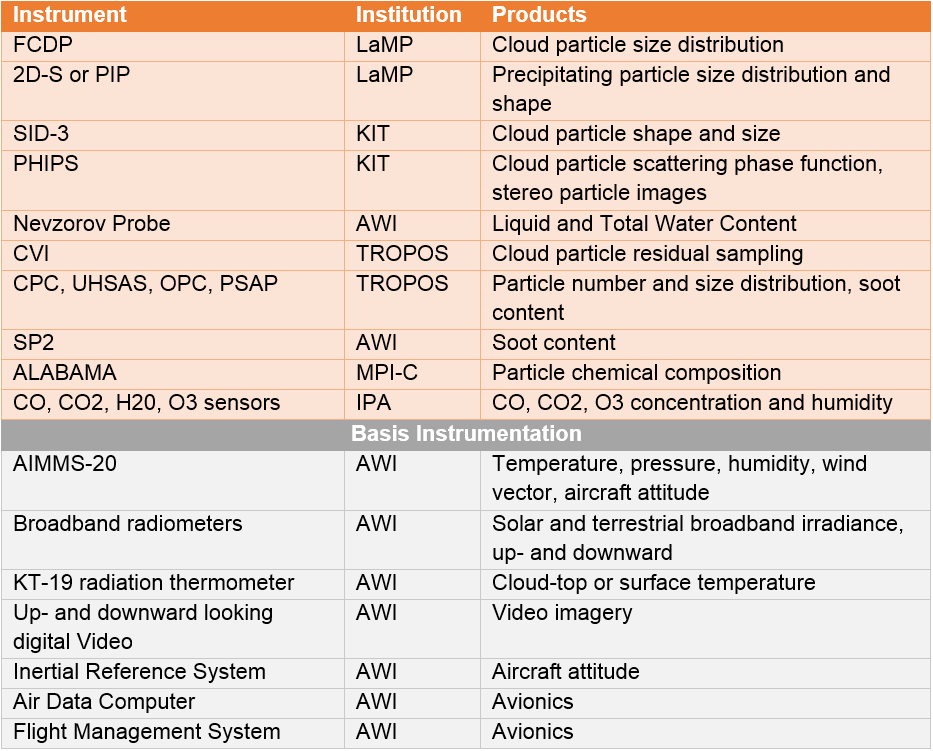
Task: Select the FCDP instrument cell
Action: tap(43, 45)
